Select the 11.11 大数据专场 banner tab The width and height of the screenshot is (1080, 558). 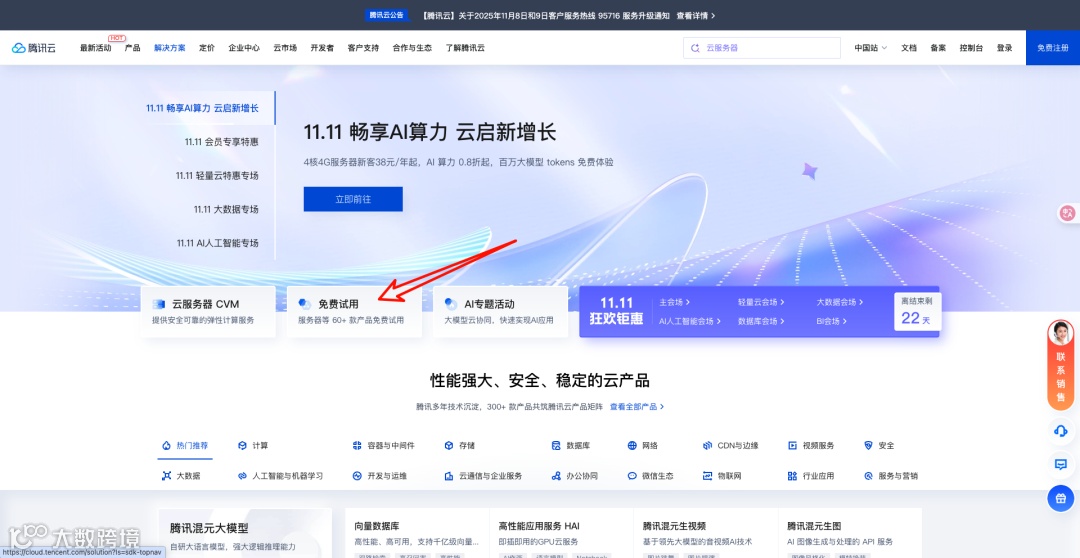[x=226, y=209]
